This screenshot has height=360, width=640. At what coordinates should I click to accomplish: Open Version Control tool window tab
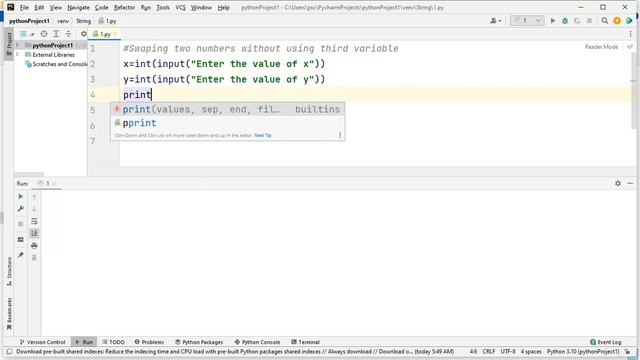click(42, 342)
